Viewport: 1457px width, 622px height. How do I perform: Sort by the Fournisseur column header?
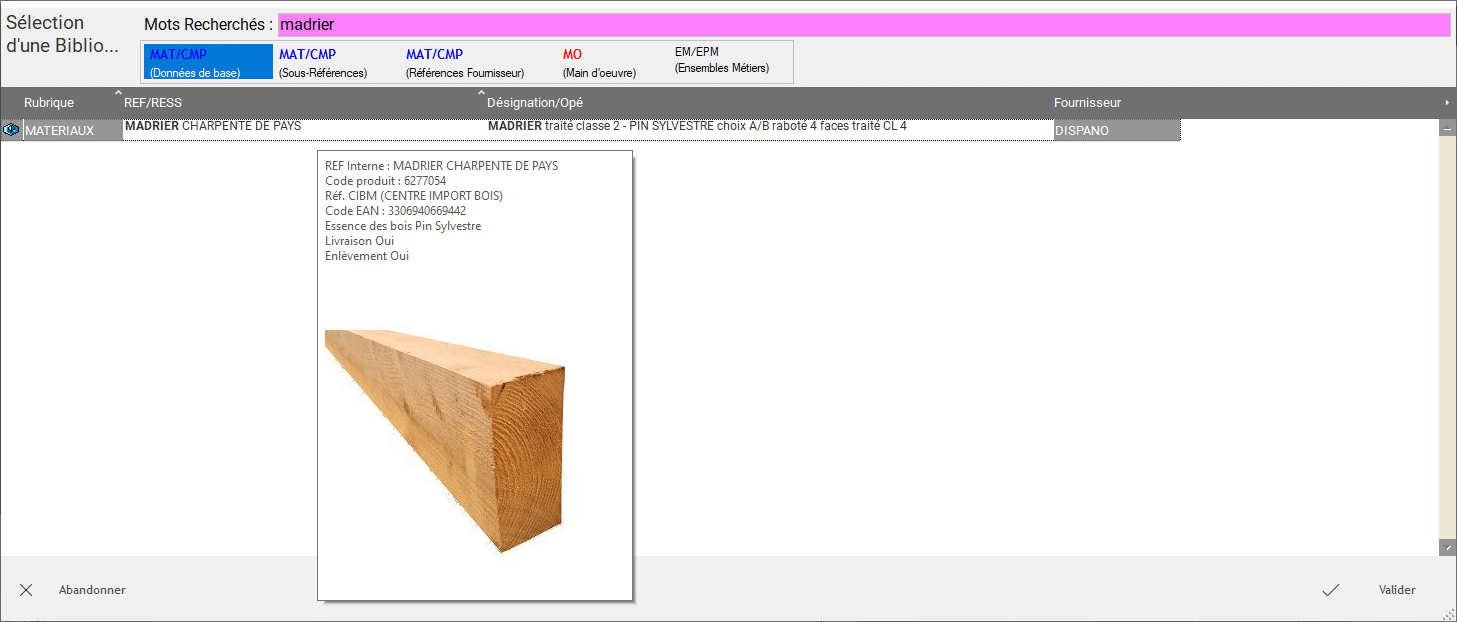pos(1087,103)
